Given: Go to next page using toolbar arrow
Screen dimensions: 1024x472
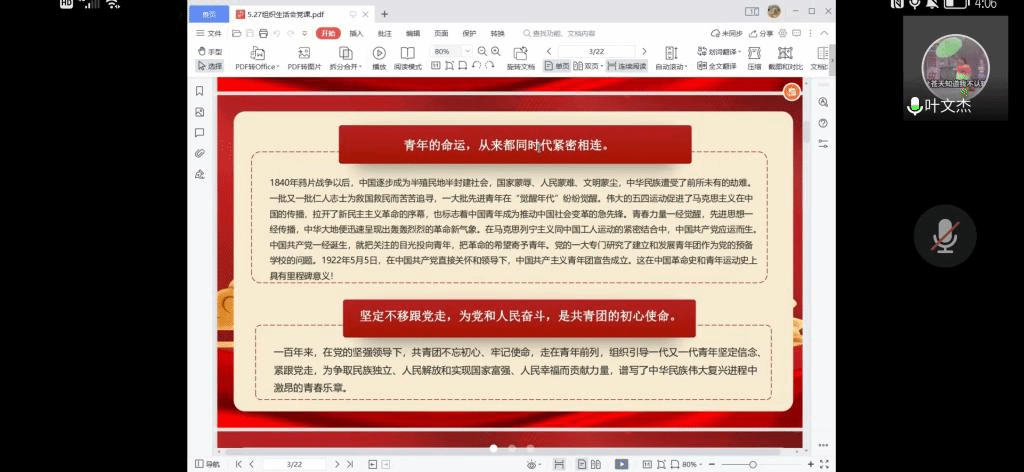Looking at the screenshot, I should coord(644,51).
